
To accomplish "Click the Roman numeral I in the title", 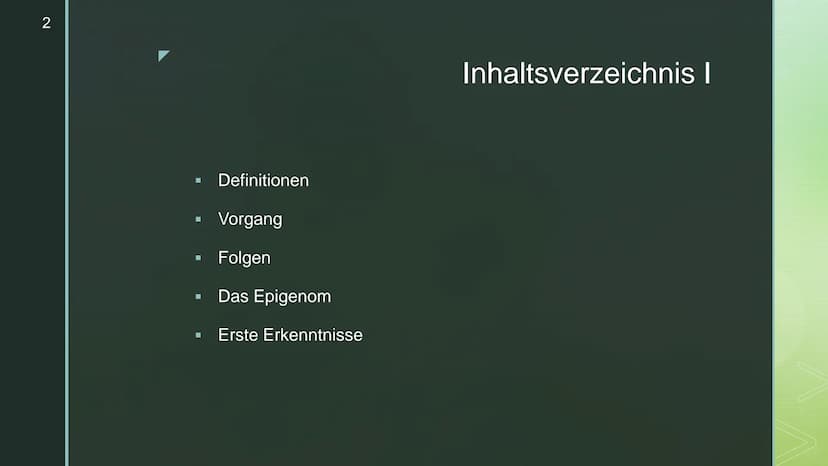I will tap(707, 73).
